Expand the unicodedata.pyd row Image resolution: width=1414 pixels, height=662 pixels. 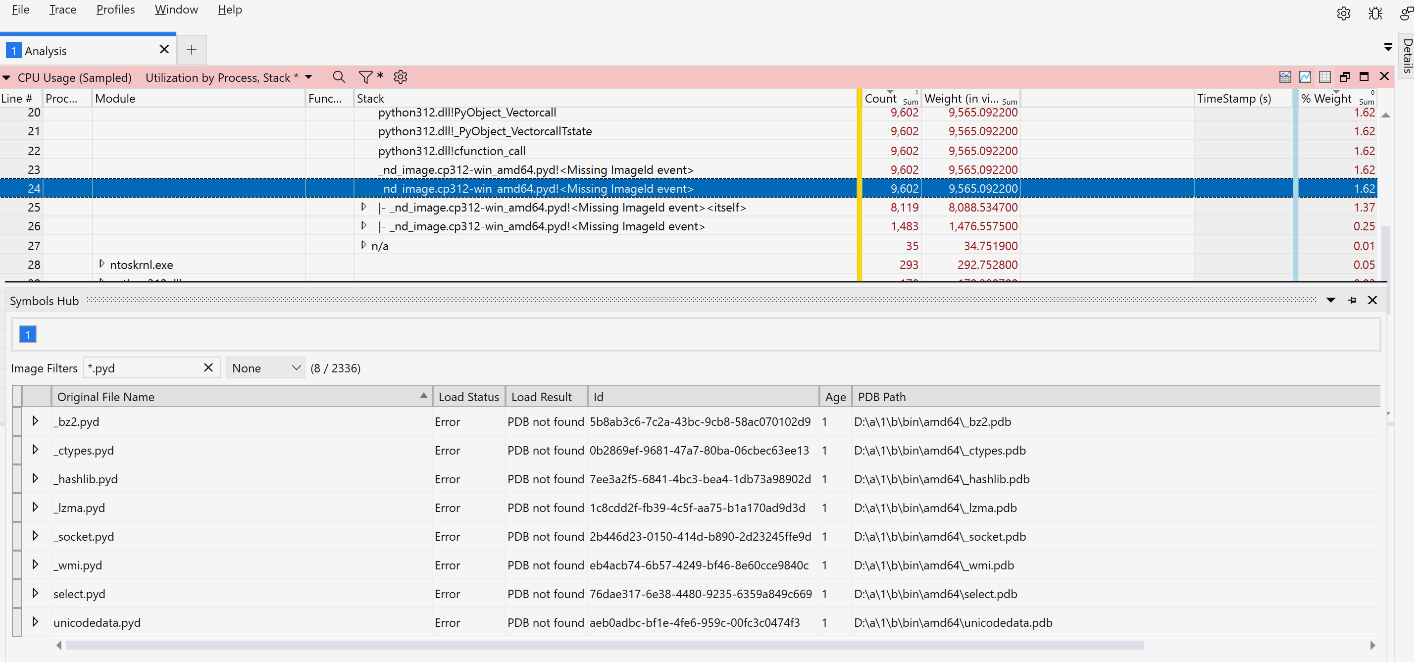click(35, 622)
